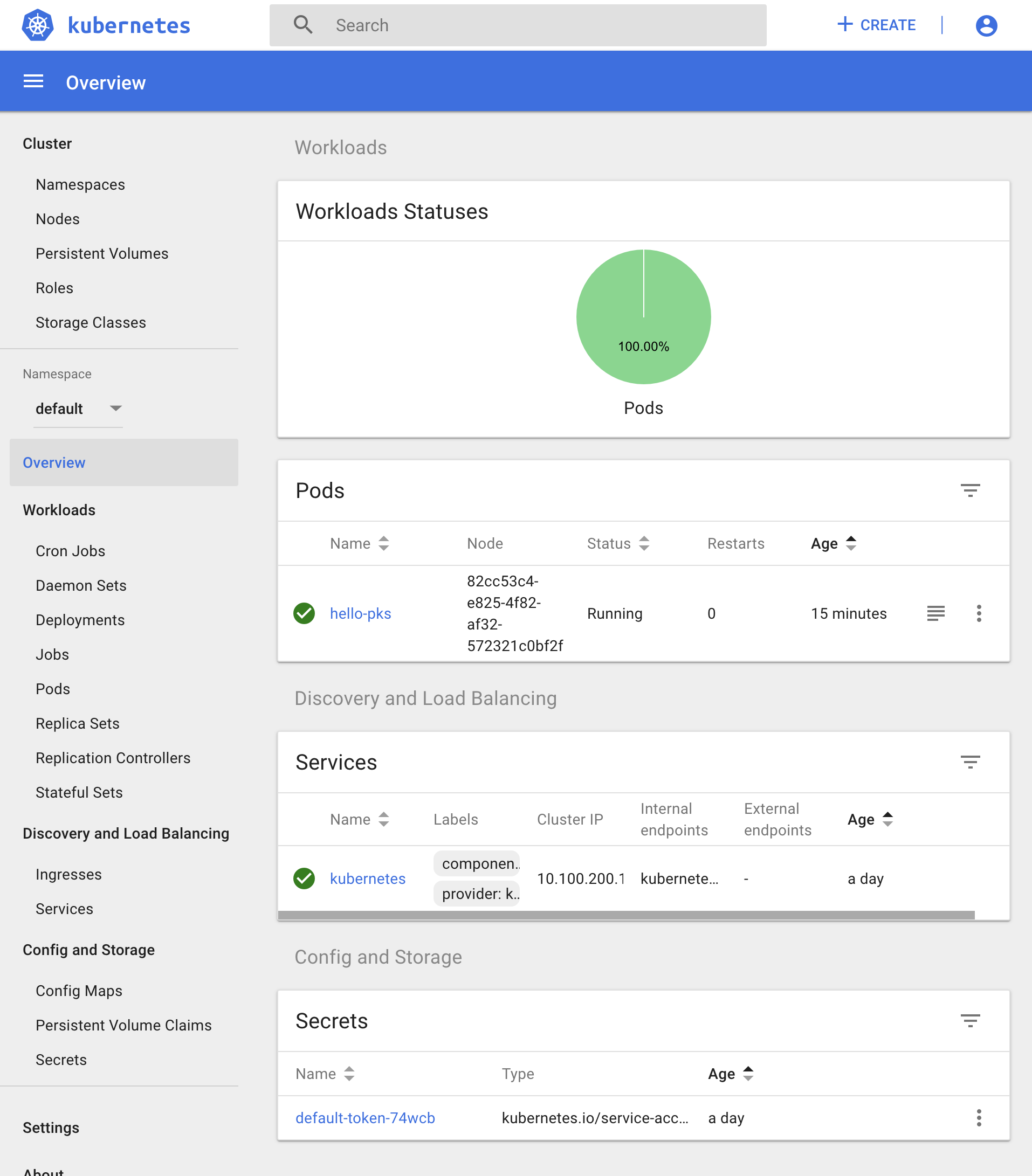Open Config Maps in sidebar
The height and width of the screenshot is (1176, 1032).
pyautogui.click(x=79, y=991)
